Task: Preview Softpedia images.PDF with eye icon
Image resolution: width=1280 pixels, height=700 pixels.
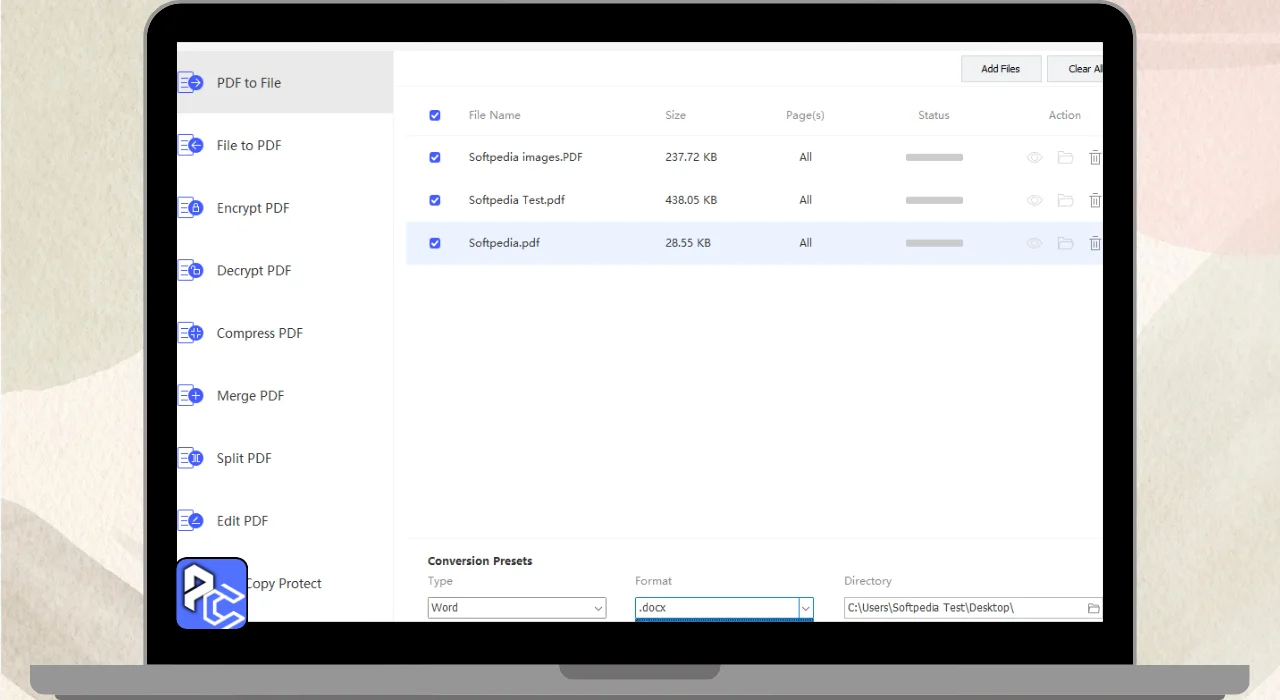Action: pos(1035,158)
